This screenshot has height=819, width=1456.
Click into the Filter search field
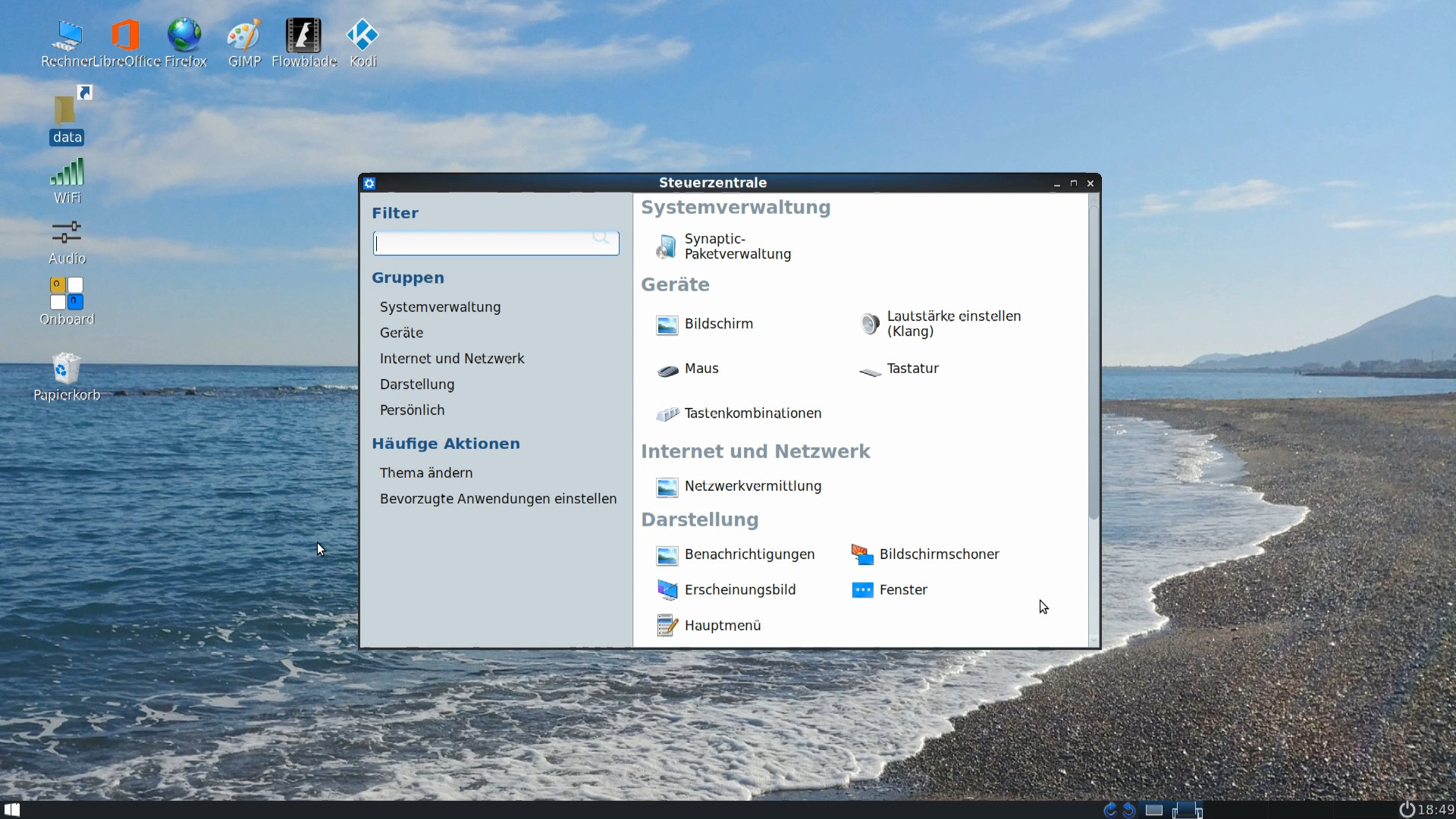click(485, 243)
